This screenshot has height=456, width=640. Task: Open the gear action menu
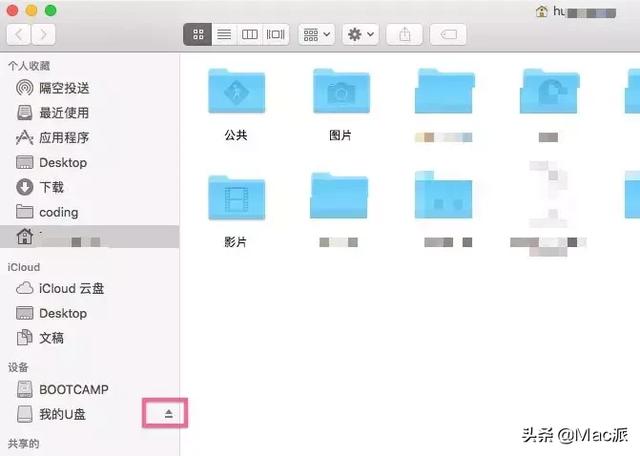(x=360, y=34)
